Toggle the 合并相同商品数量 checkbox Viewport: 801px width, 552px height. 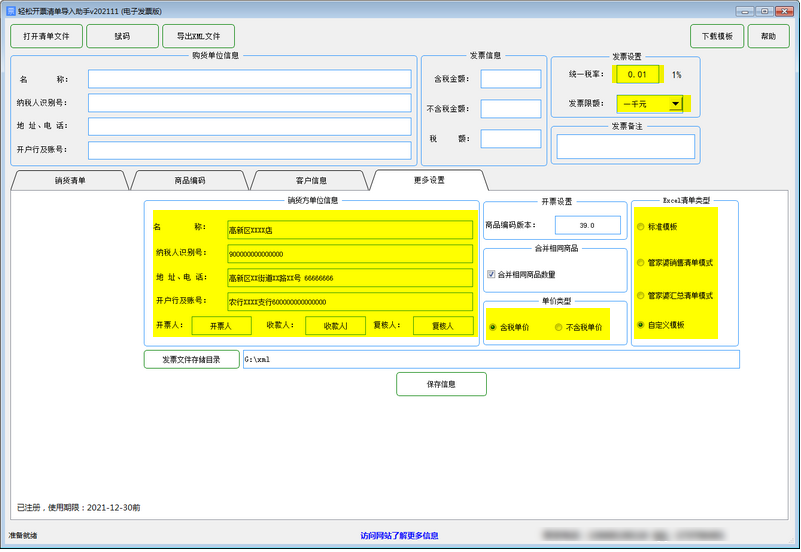[491, 274]
